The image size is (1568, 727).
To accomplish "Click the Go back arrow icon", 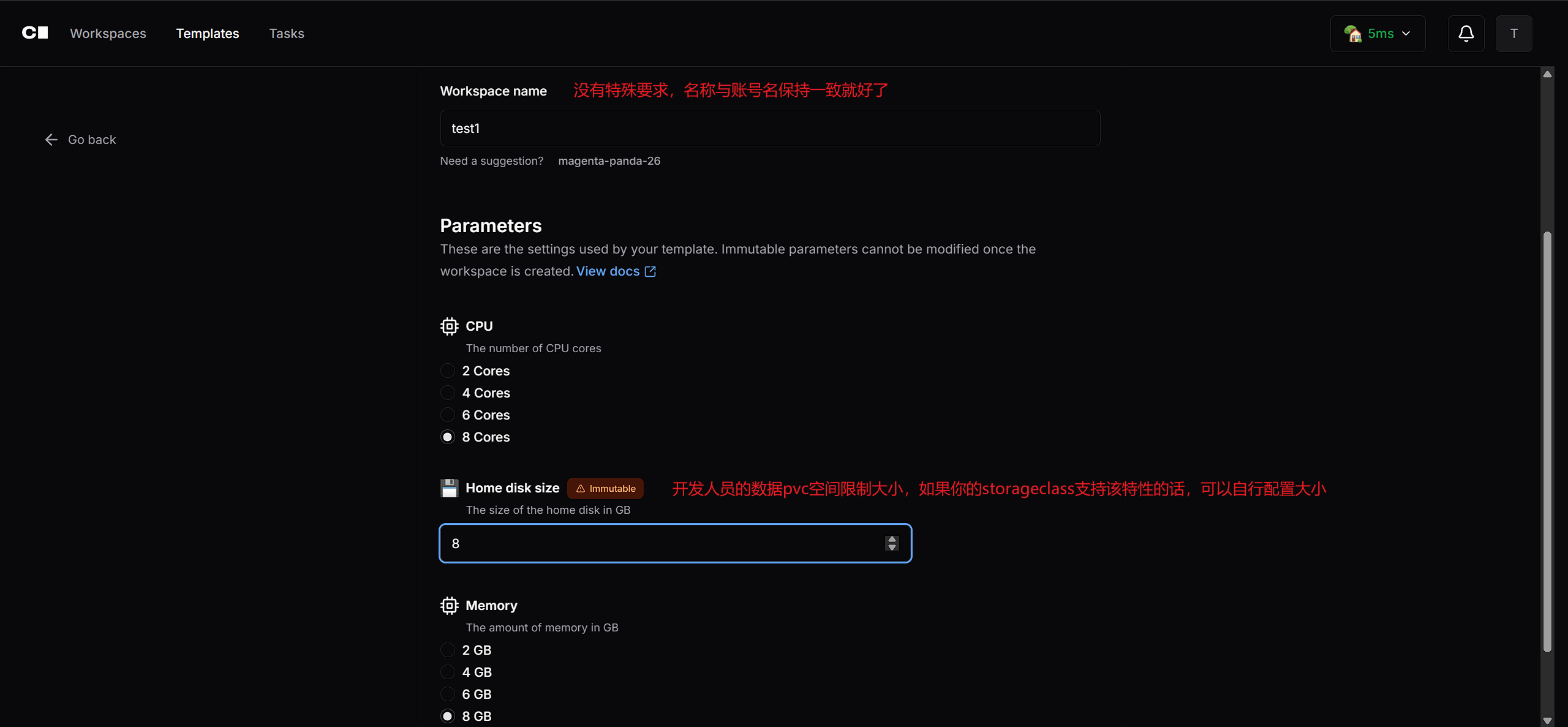I will coord(51,140).
